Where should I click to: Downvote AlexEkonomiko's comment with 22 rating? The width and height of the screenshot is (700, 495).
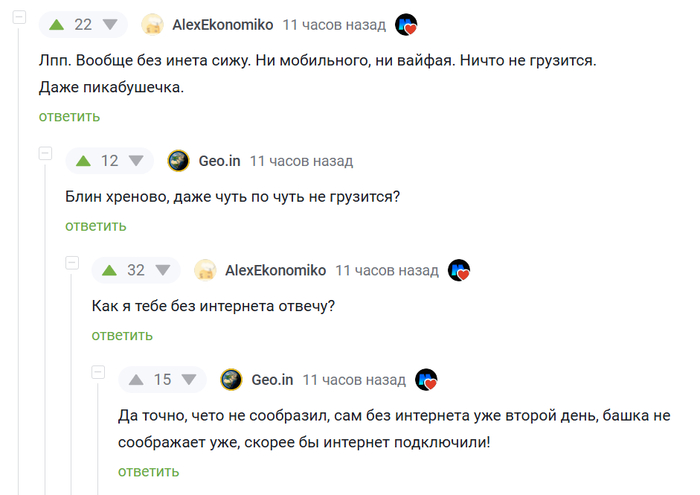(109, 25)
